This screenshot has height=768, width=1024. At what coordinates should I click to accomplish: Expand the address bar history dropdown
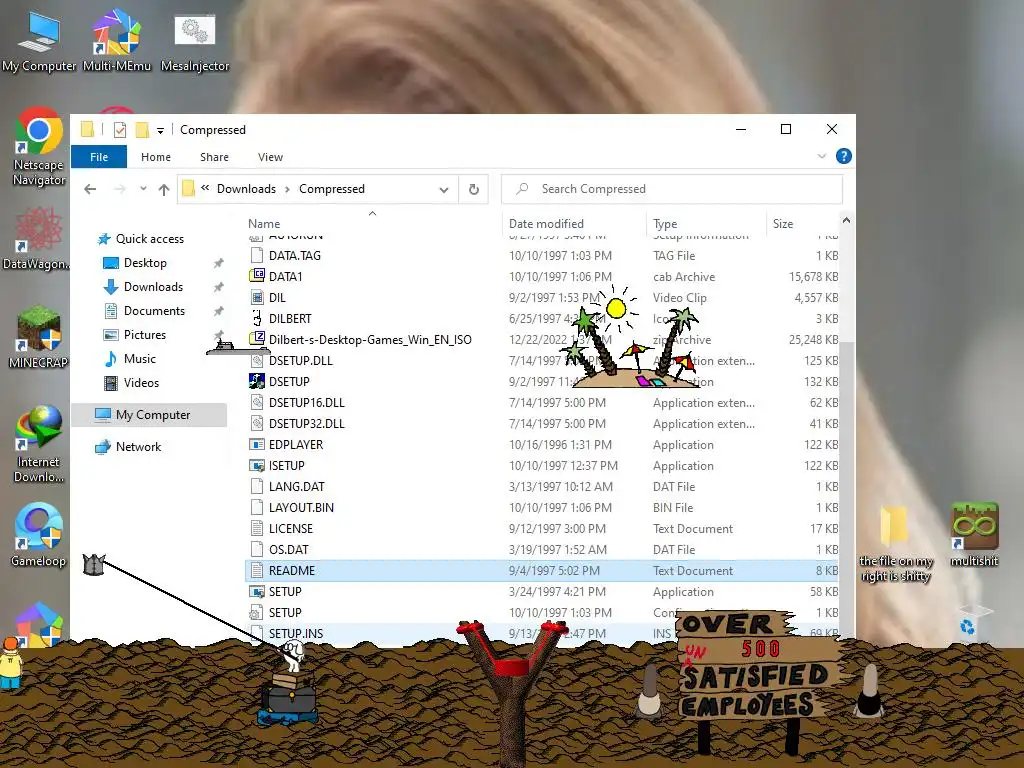click(x=444, y=189)
